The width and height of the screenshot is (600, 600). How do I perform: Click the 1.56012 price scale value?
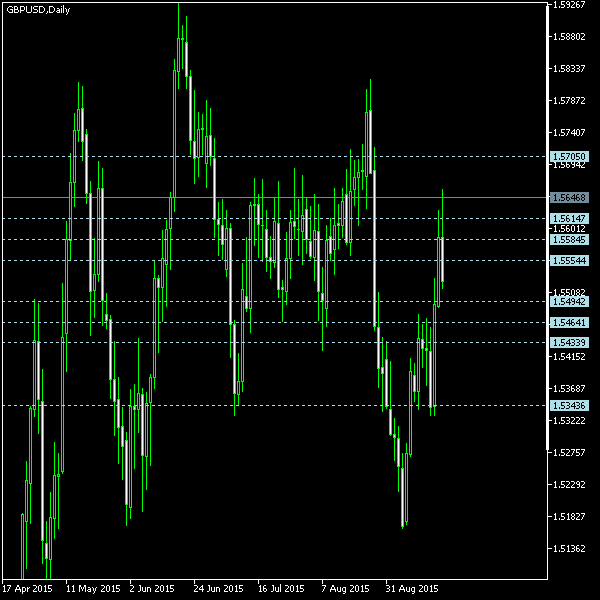pos(569,229)
